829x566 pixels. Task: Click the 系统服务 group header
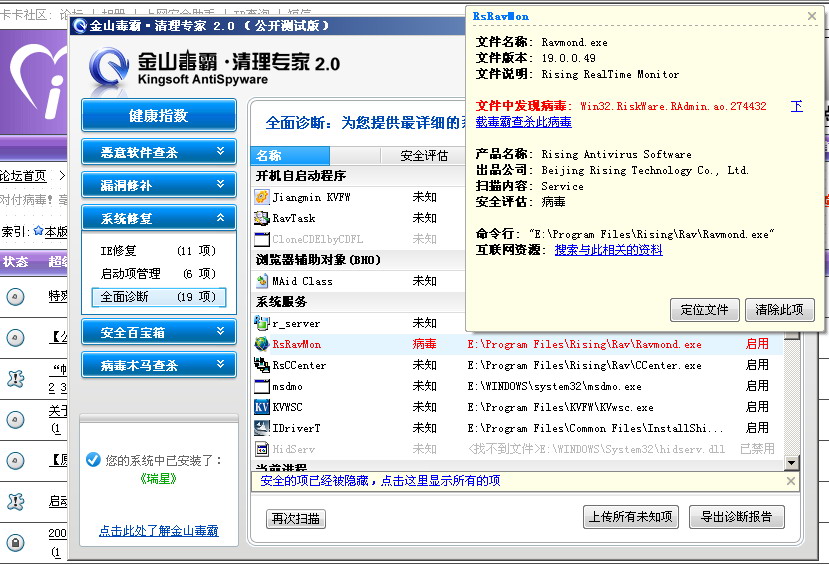(x=281, y=302)
